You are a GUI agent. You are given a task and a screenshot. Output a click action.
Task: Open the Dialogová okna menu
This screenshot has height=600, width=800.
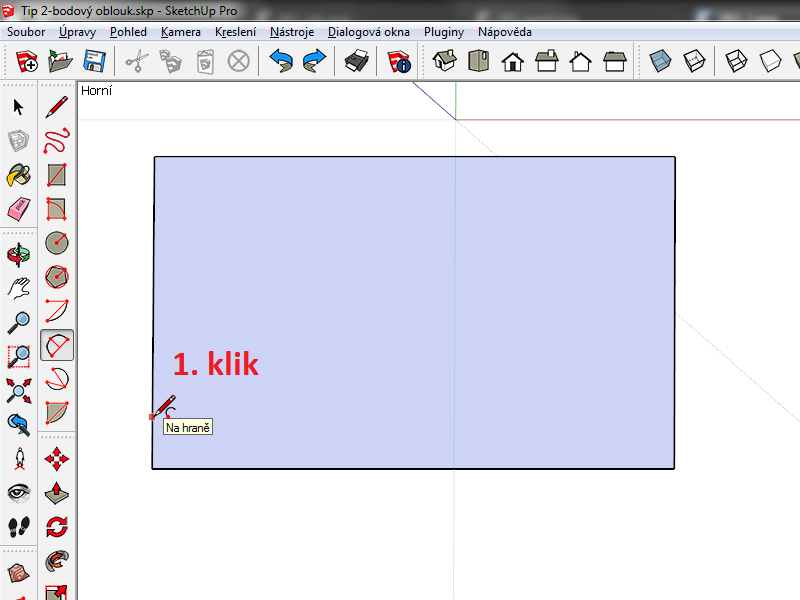[x=368, y=32]
